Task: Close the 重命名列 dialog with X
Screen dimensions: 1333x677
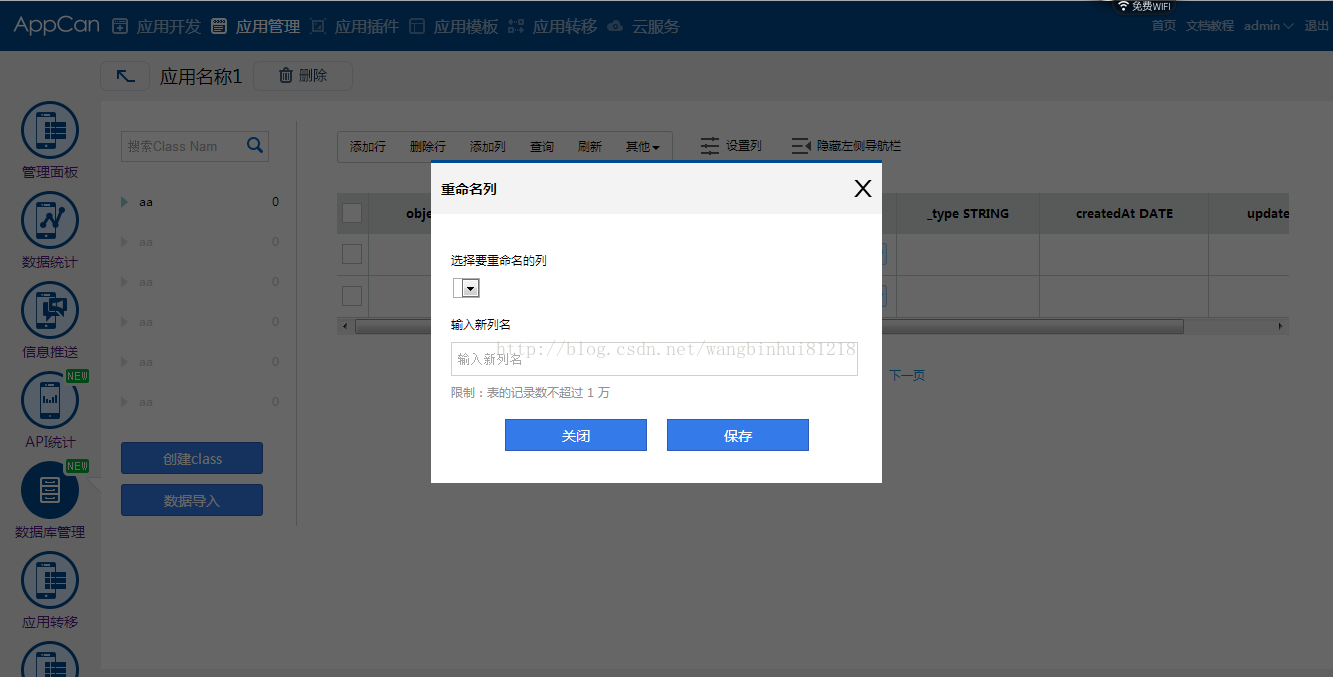Action: click(863, 188)
